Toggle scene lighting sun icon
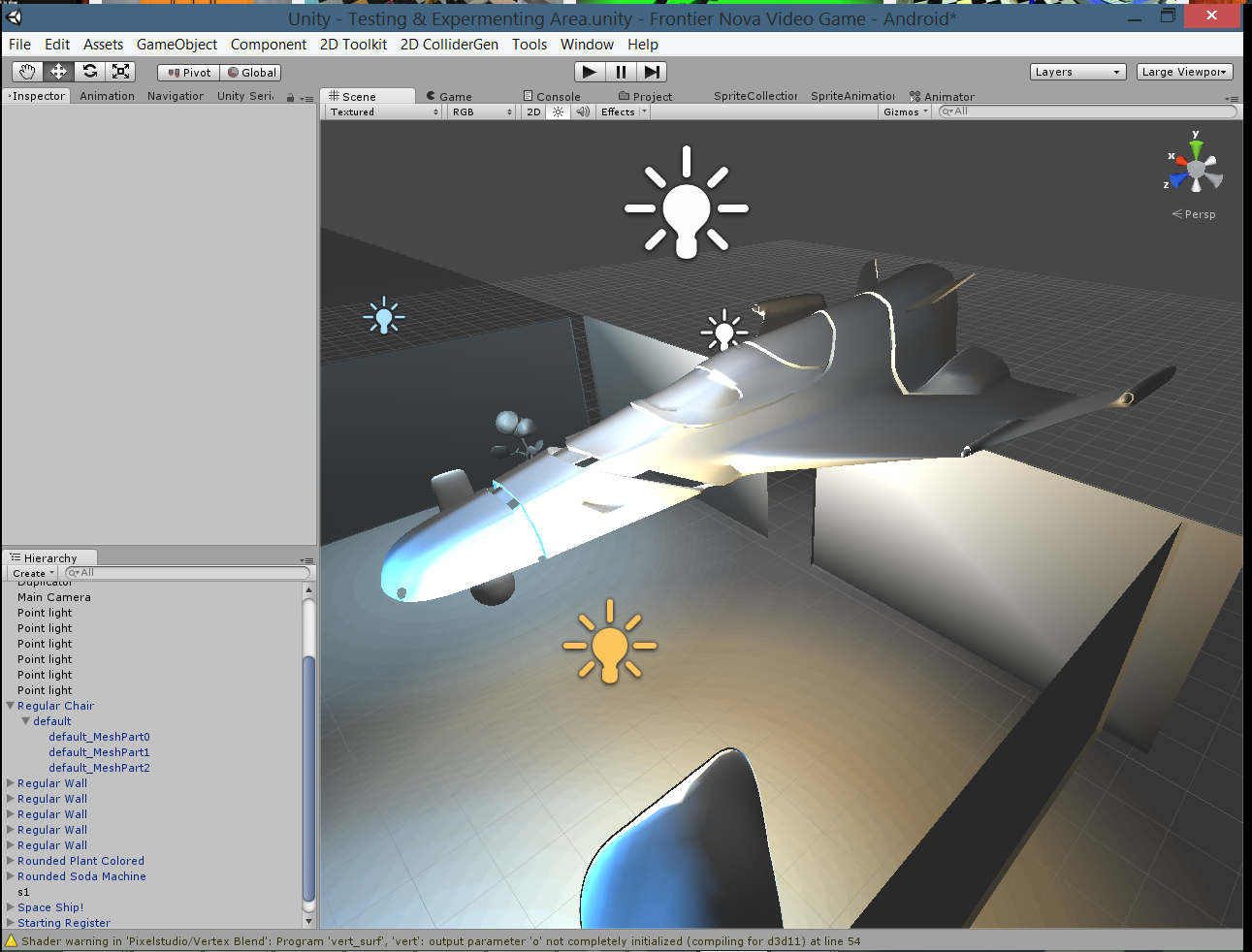The height and width of the screenshot is (952, 1252). 558,112
